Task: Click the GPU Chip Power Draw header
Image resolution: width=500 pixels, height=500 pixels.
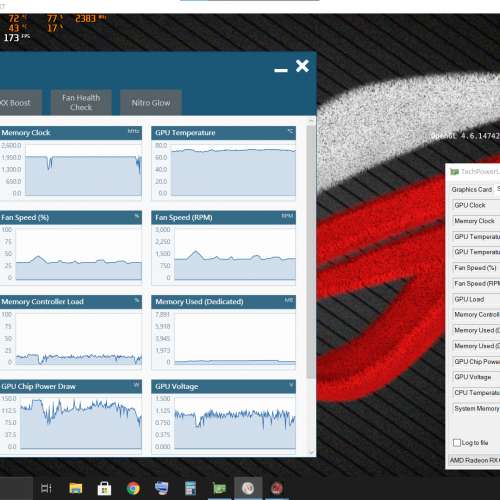Action: (x=71, y=386)
